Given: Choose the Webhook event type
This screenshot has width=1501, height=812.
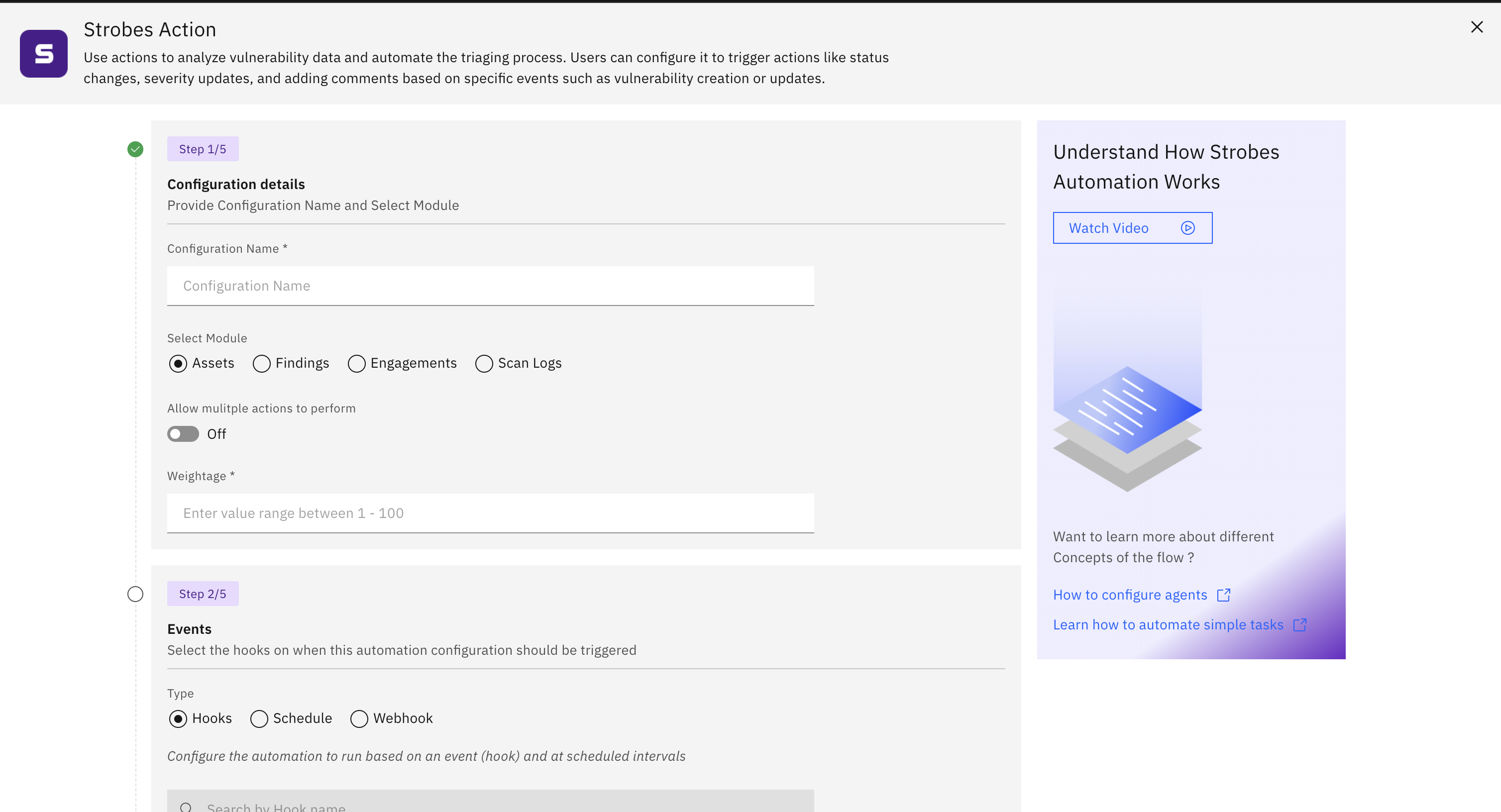Looking at the screenshot, I should (x=359, y=718).
